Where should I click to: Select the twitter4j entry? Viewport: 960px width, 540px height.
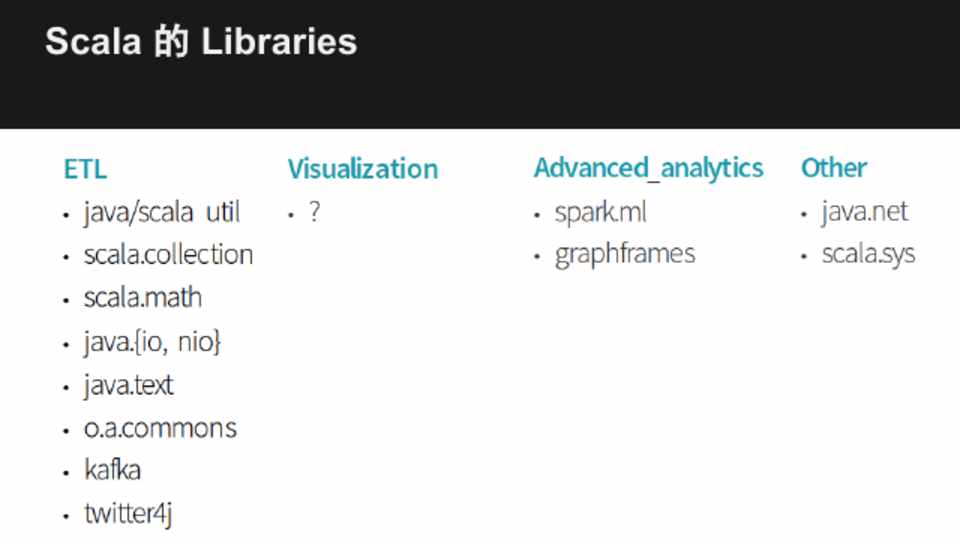(x=129, y=514)
